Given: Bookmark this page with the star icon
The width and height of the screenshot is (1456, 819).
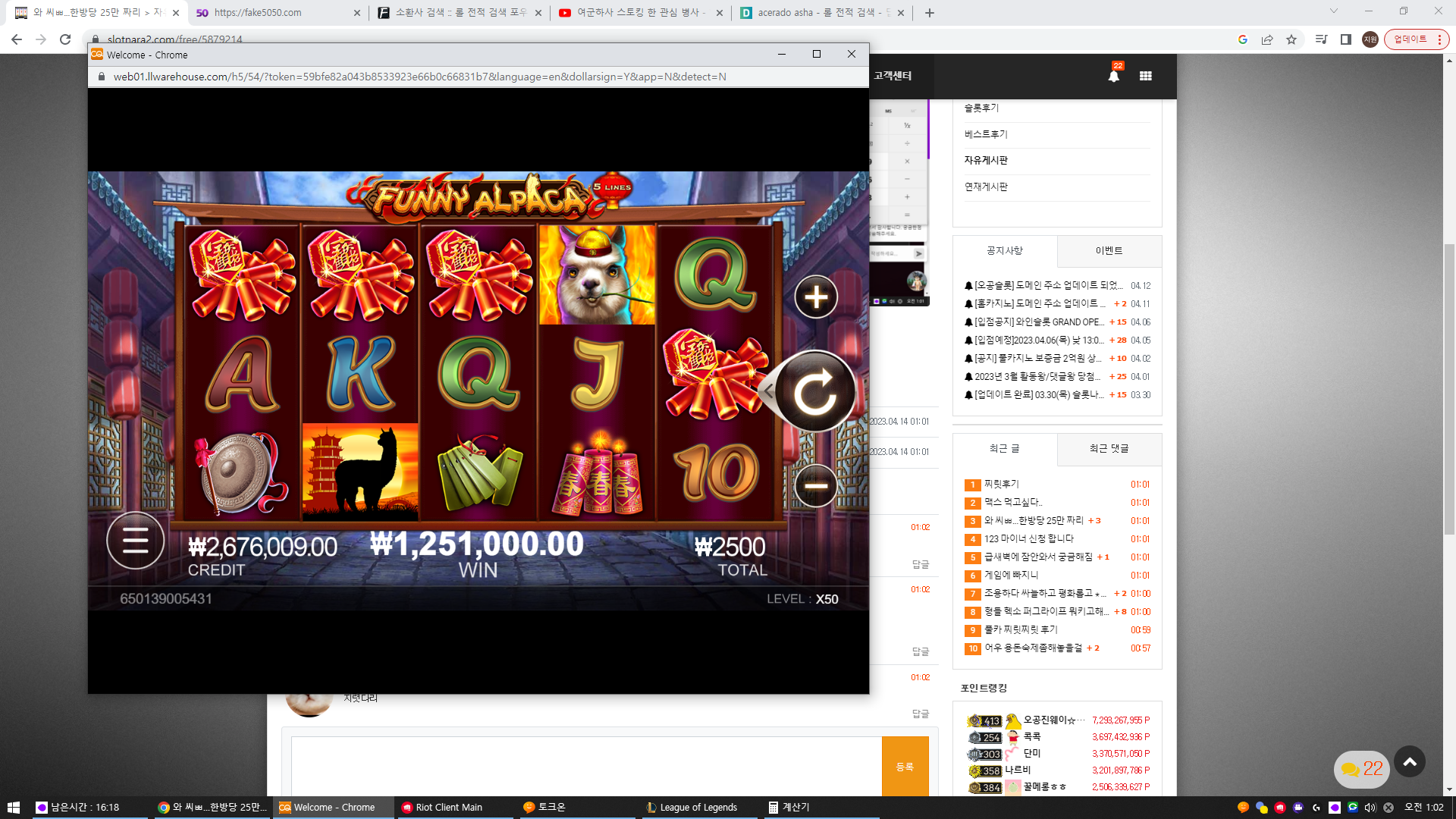Looking at the screenshot, I should (x=1291, y=39).
